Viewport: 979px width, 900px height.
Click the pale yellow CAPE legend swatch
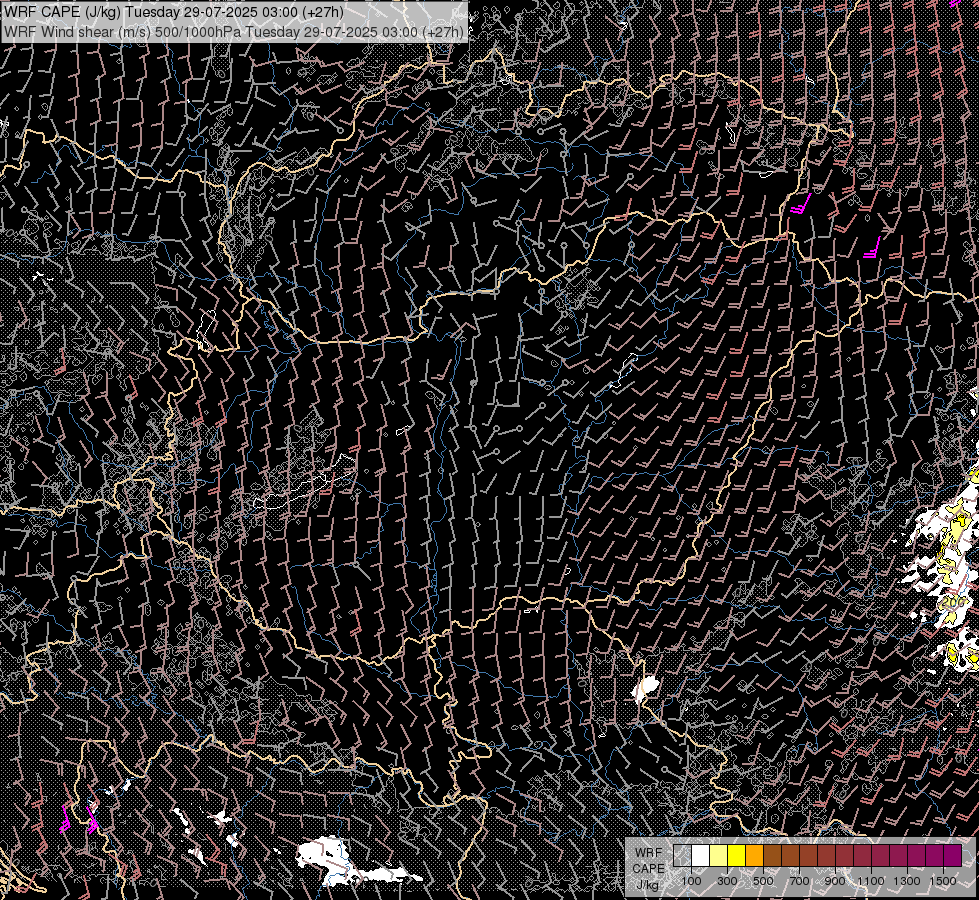point(719,856)
